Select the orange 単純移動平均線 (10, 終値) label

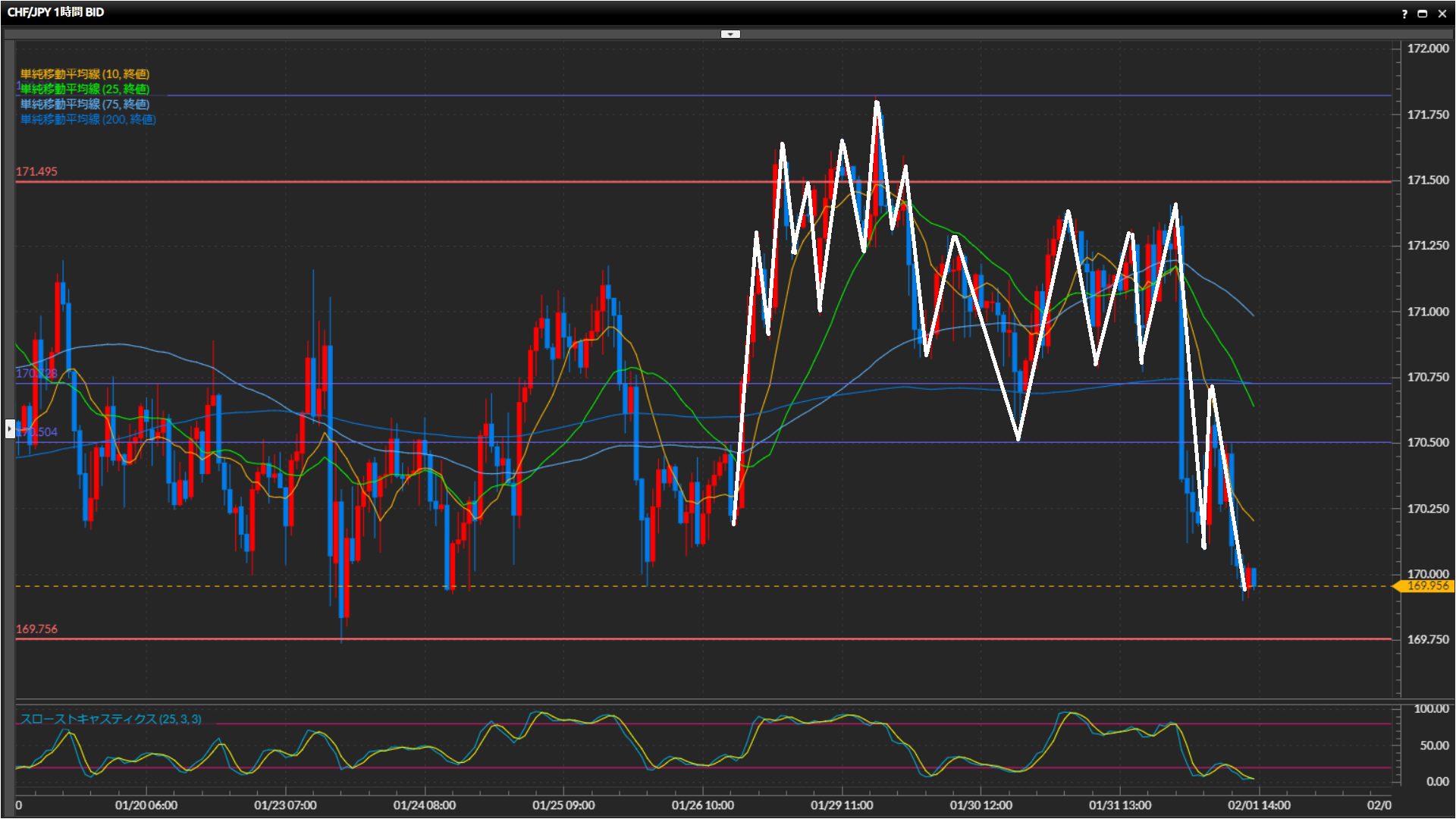click(x=85, y=74)
